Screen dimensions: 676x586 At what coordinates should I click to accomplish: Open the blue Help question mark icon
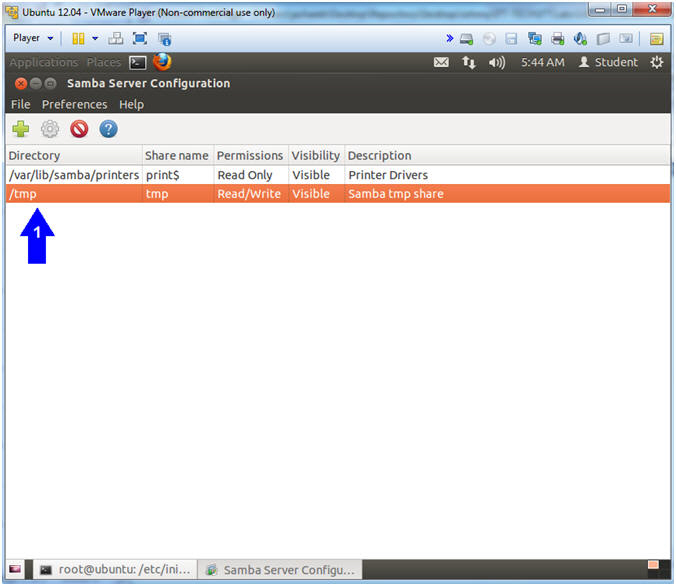coord(108,129)
